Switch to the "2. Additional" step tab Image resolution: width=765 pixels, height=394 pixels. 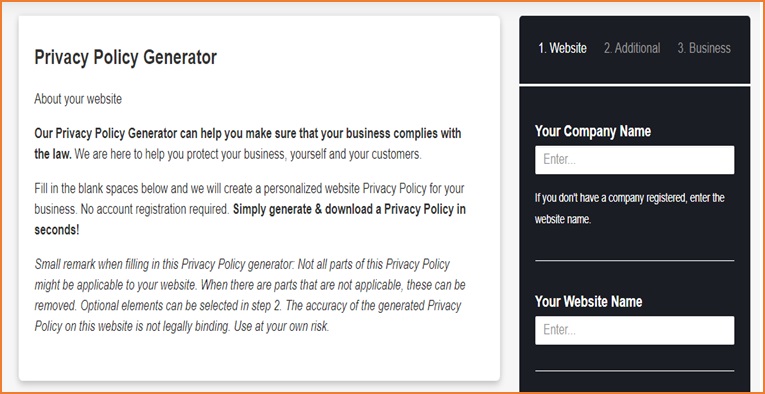tap(632, 48)
